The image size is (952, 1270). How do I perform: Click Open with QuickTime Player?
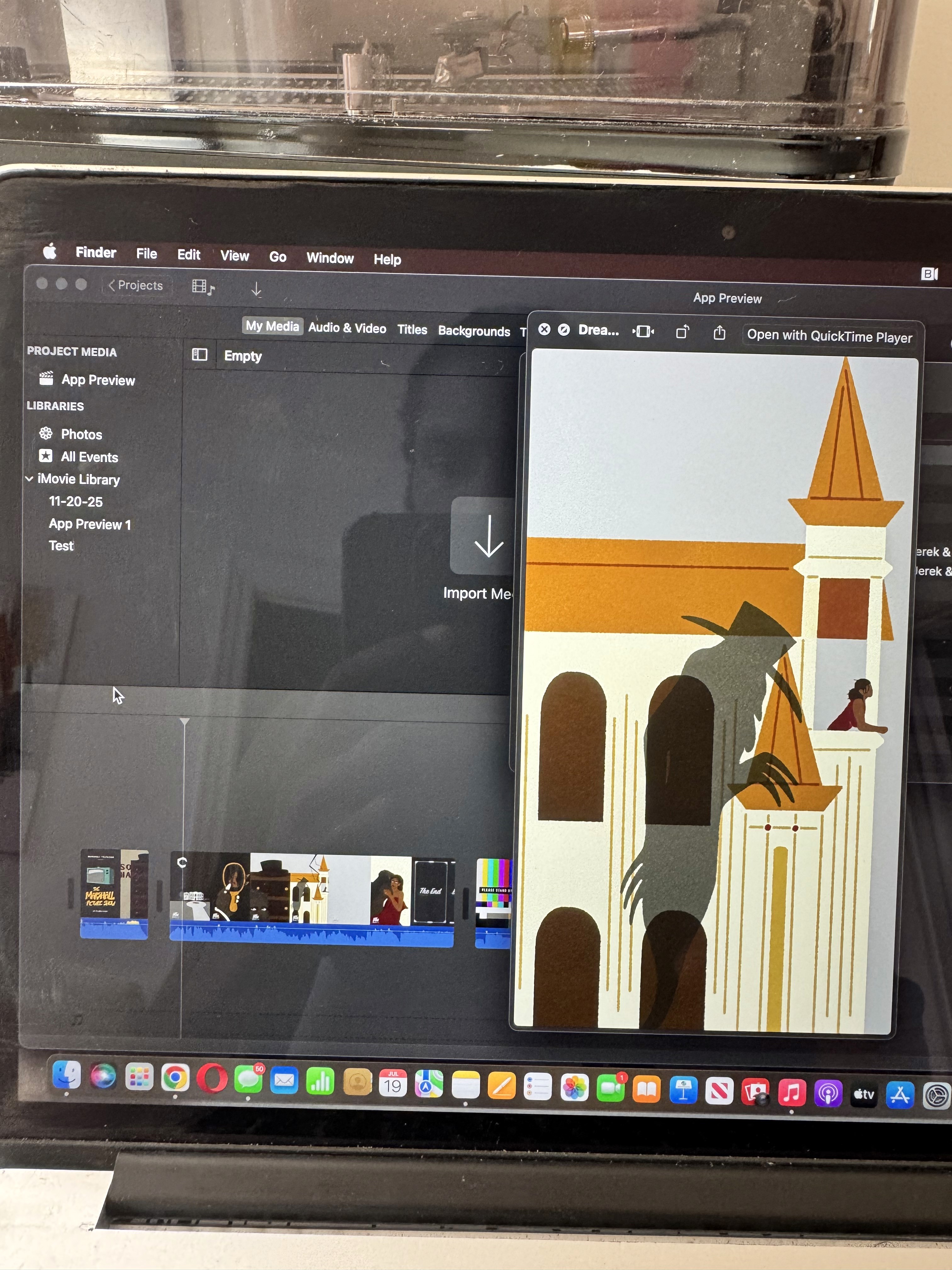[x=829, y=336]
